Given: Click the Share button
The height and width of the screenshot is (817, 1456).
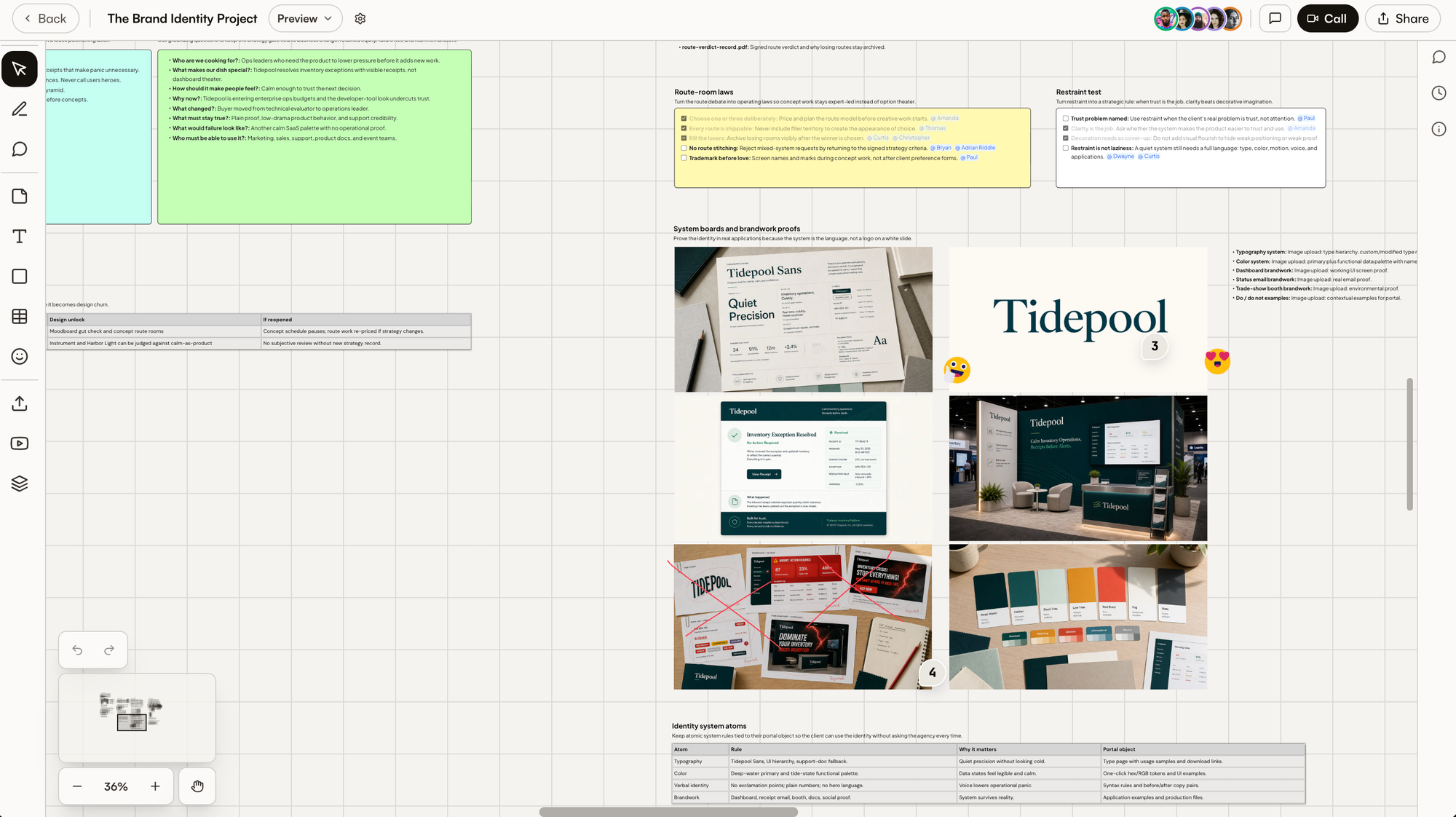Looking at the screenshot, I should (1402, 19).
